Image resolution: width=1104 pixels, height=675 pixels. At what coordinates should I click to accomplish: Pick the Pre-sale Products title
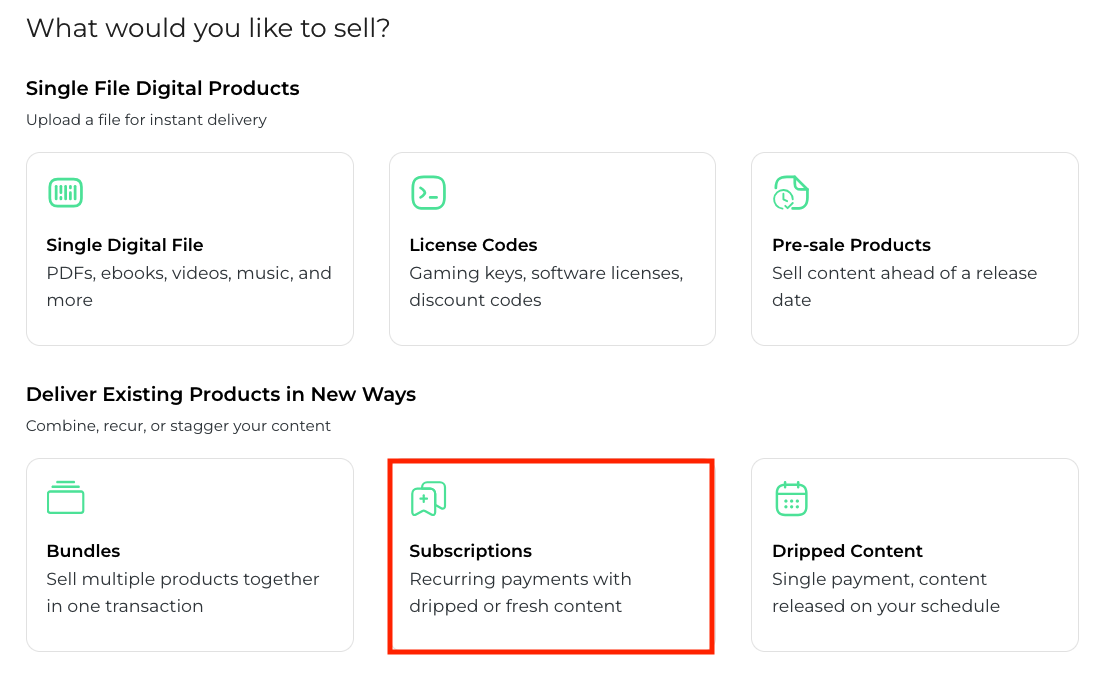click(851, 245)
